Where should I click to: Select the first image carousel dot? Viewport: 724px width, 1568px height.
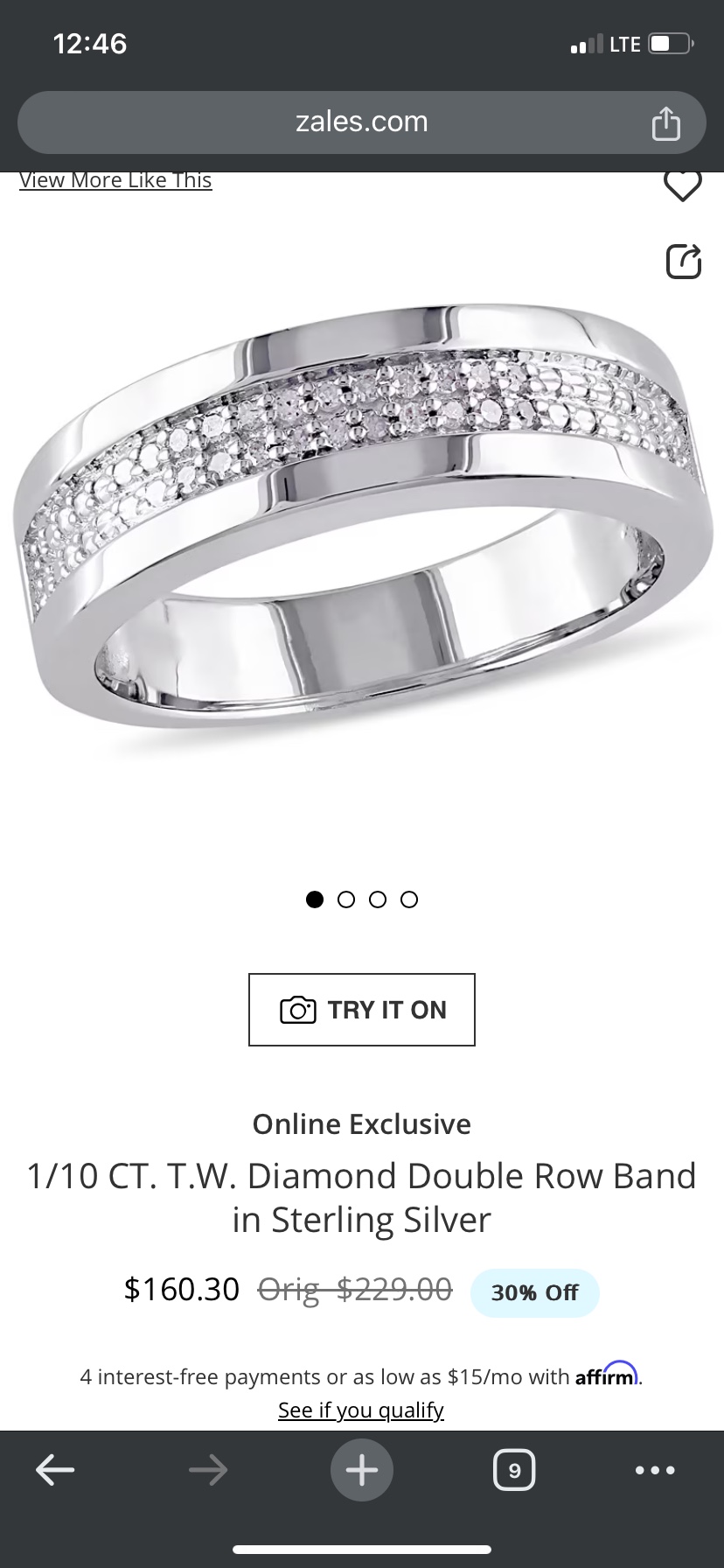point(315,899)
